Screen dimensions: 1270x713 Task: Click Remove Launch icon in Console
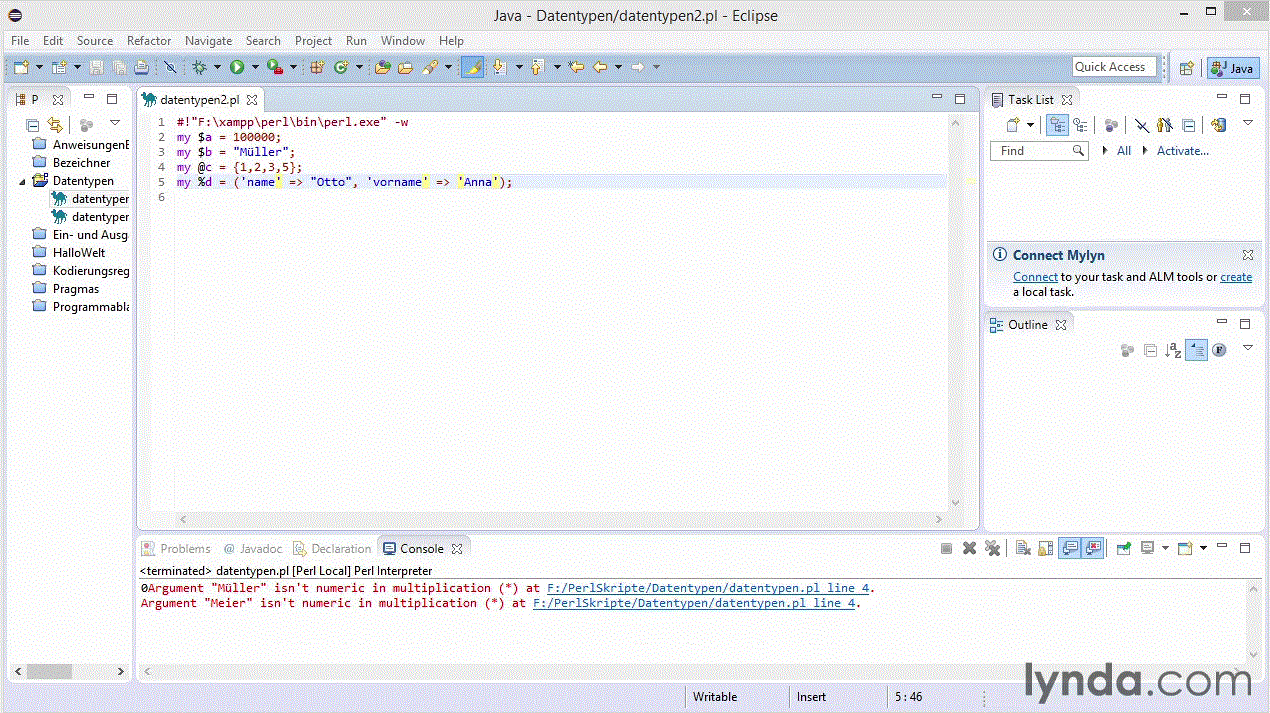pyautogui.click(x=969, y=548)
